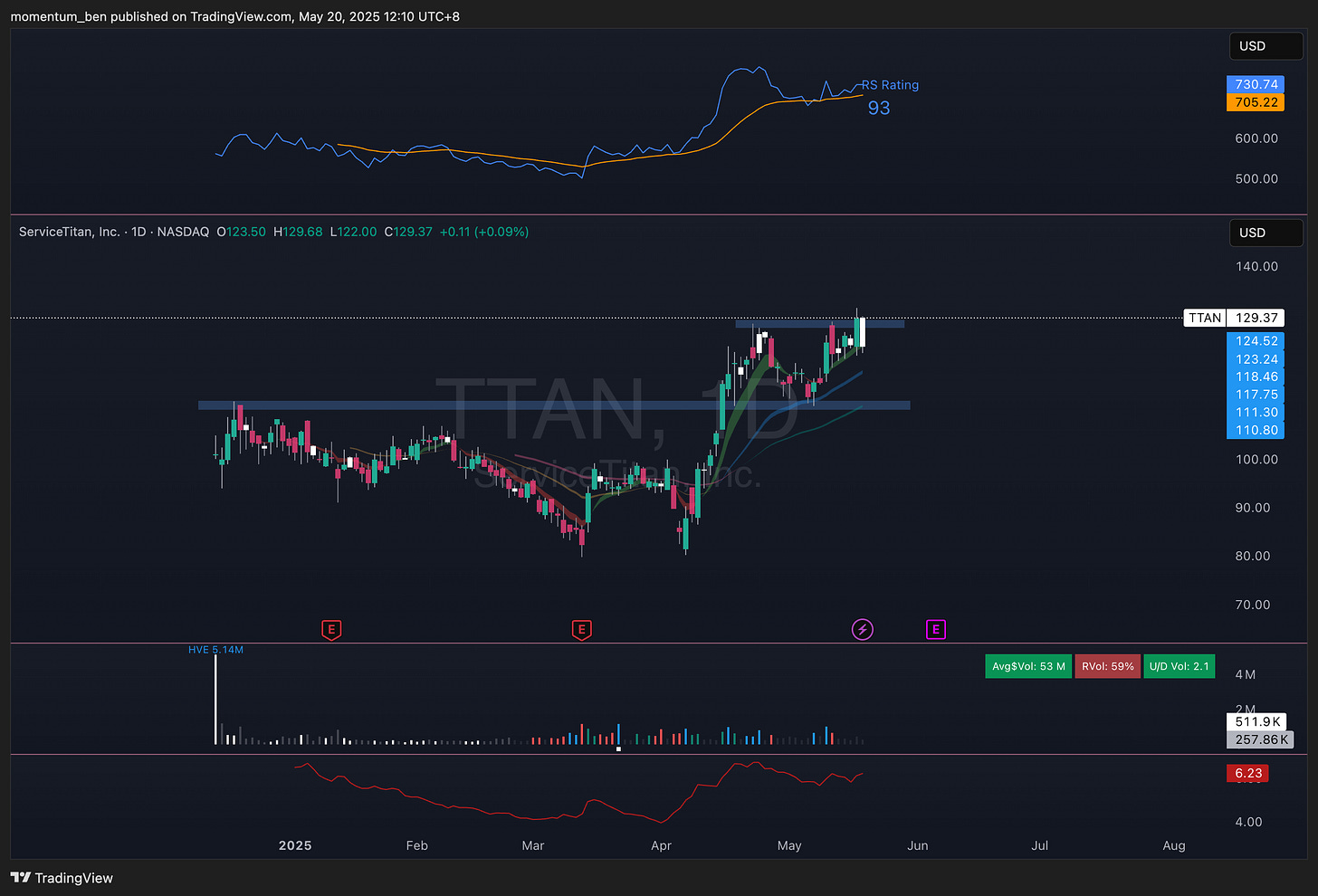Click the Apr label on time axis
This screenshot has width=1318, height=896.
661,845
